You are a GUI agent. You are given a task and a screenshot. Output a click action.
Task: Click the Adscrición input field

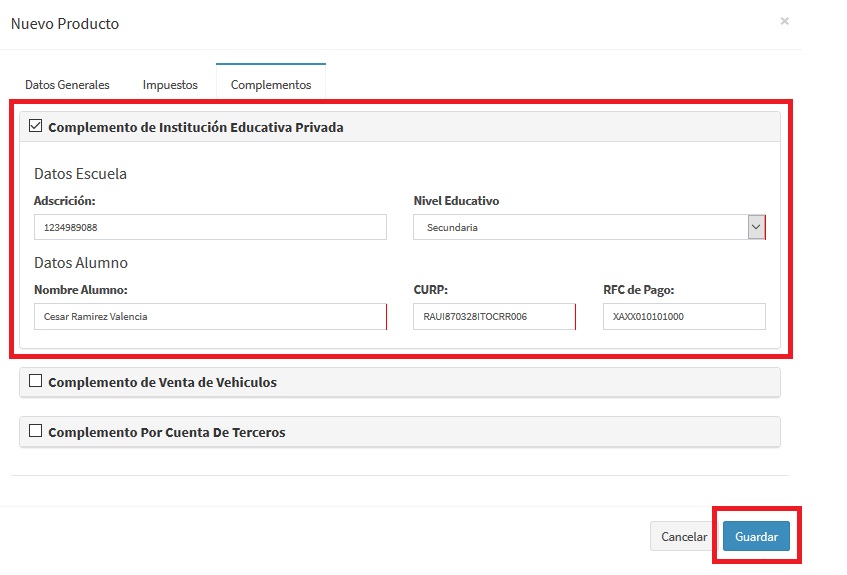[x=210, y=227]
